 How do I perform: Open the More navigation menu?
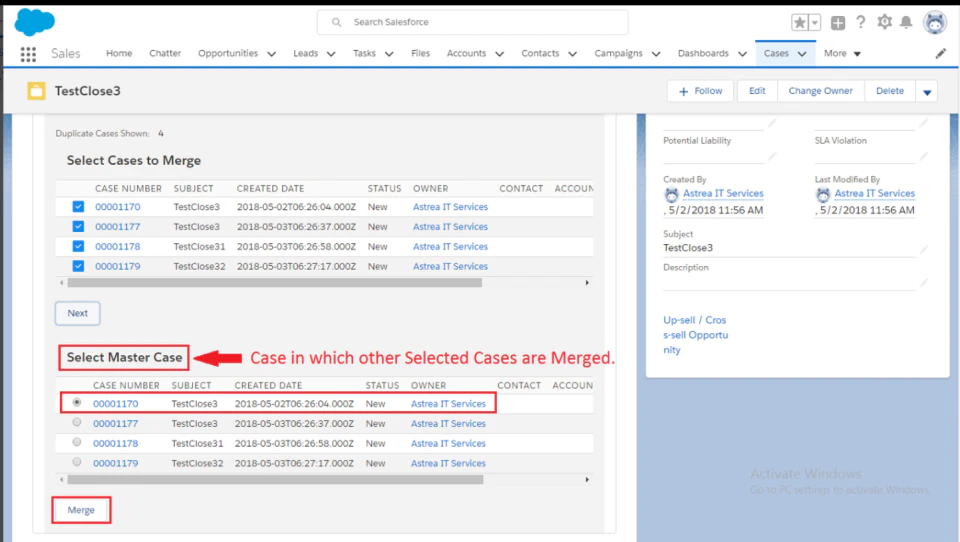tap(842, 53)
